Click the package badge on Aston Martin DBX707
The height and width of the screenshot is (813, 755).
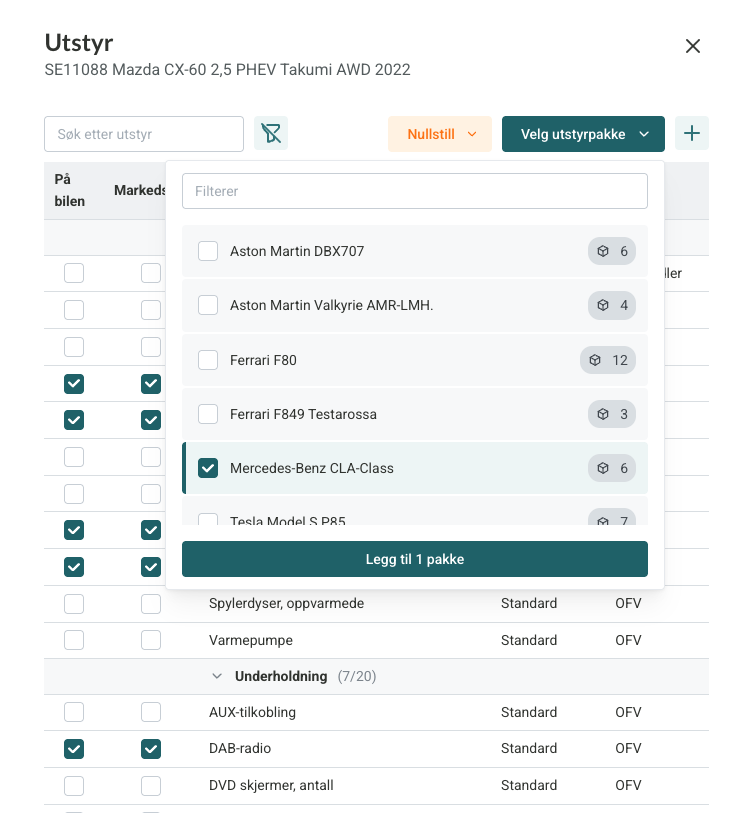[612, 251]
